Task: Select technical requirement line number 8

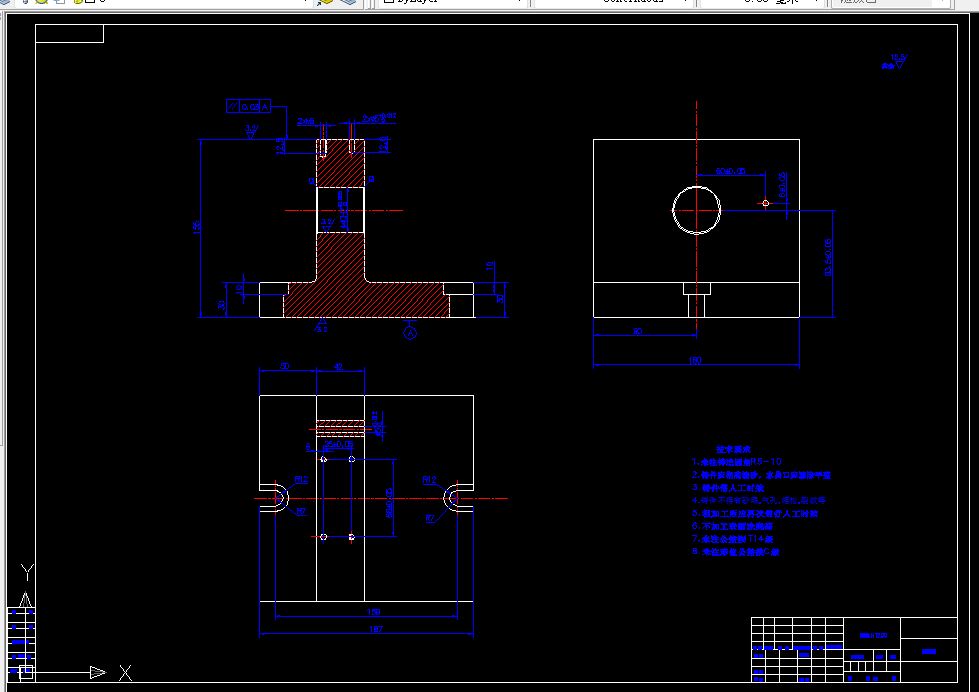Action: click(x=735, y=552)
